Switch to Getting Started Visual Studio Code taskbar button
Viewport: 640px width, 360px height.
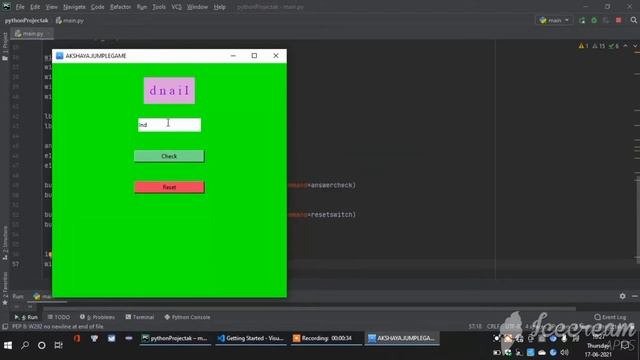[251, 338]
